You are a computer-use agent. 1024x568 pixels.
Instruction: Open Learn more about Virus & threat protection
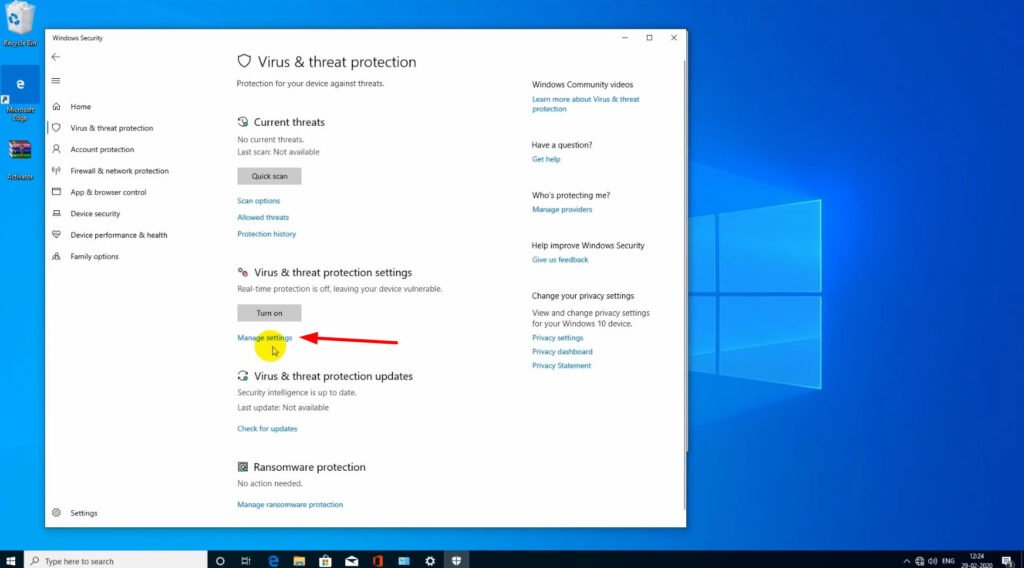coord(586,104)
